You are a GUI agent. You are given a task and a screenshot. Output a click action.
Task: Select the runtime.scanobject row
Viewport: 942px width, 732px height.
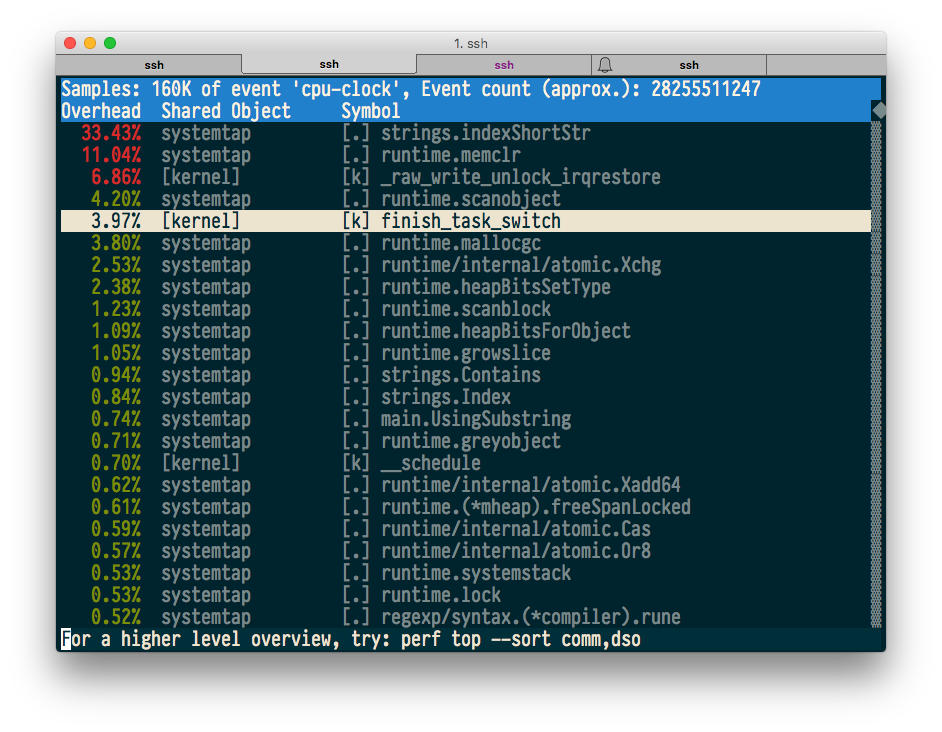click(466, 199)
